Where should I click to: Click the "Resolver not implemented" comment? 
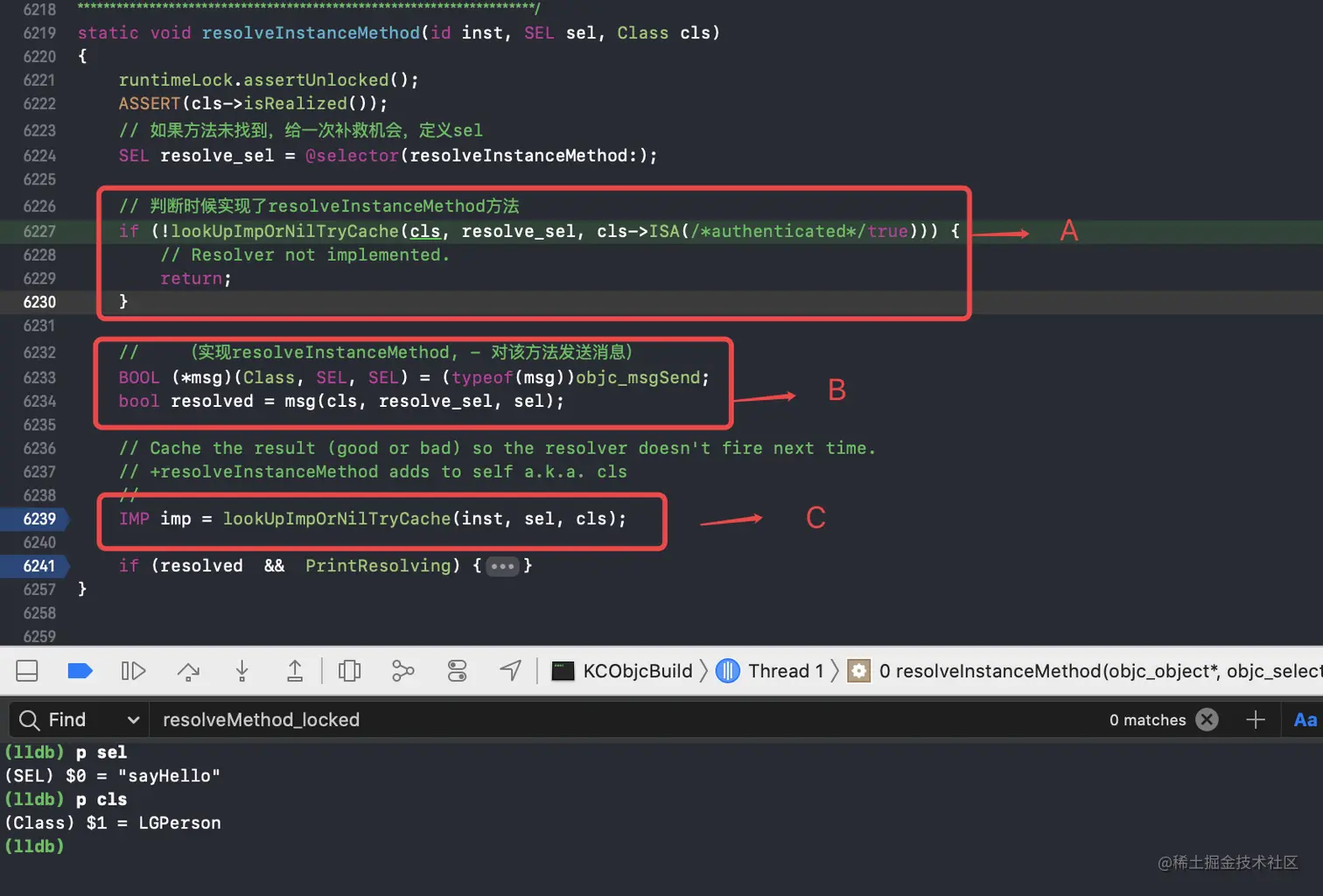304,255
